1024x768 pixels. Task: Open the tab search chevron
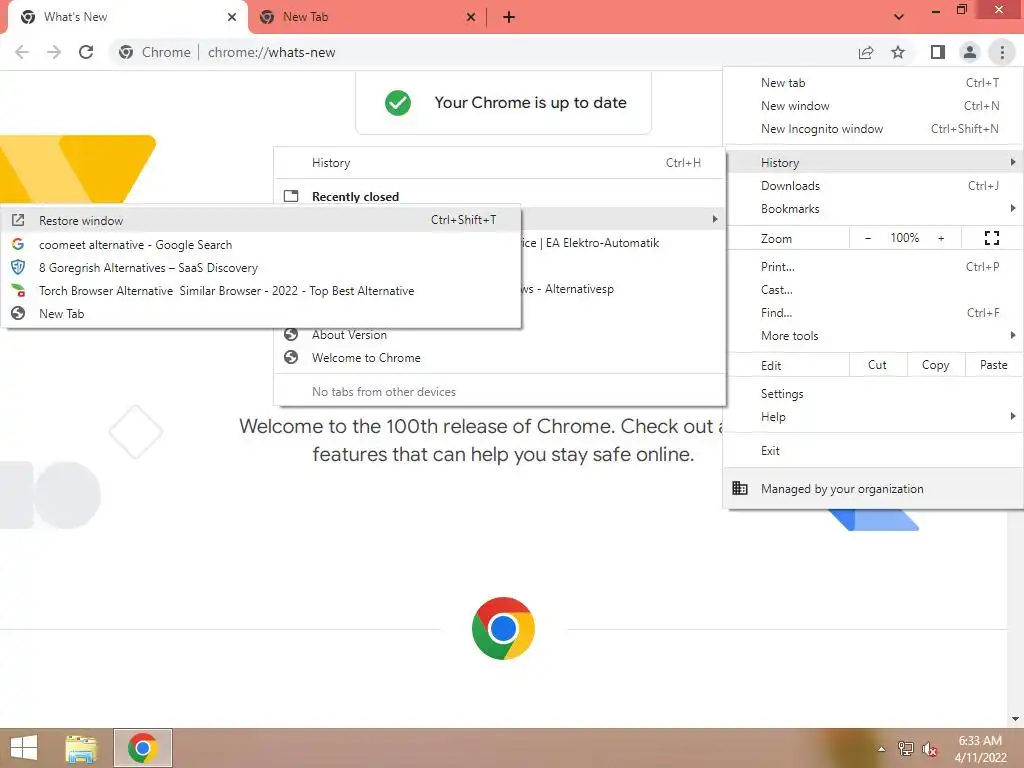[x=899, y=17]
